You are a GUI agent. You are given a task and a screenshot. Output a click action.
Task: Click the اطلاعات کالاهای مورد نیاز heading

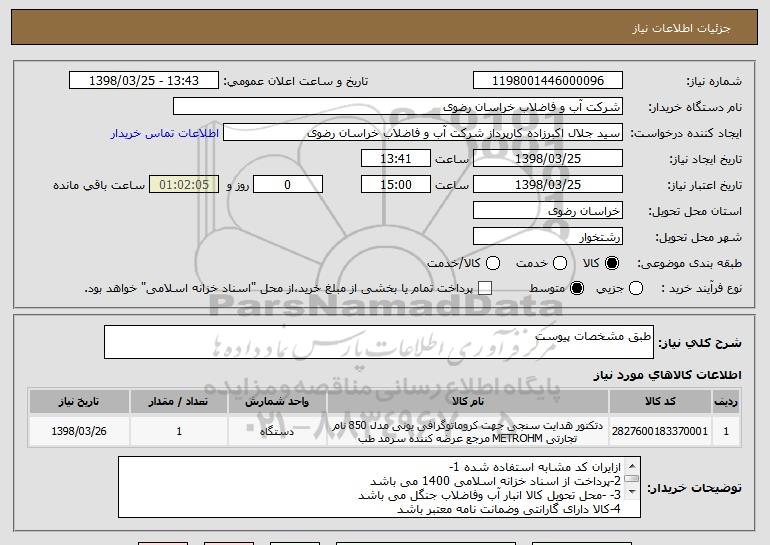coord(667,375)
